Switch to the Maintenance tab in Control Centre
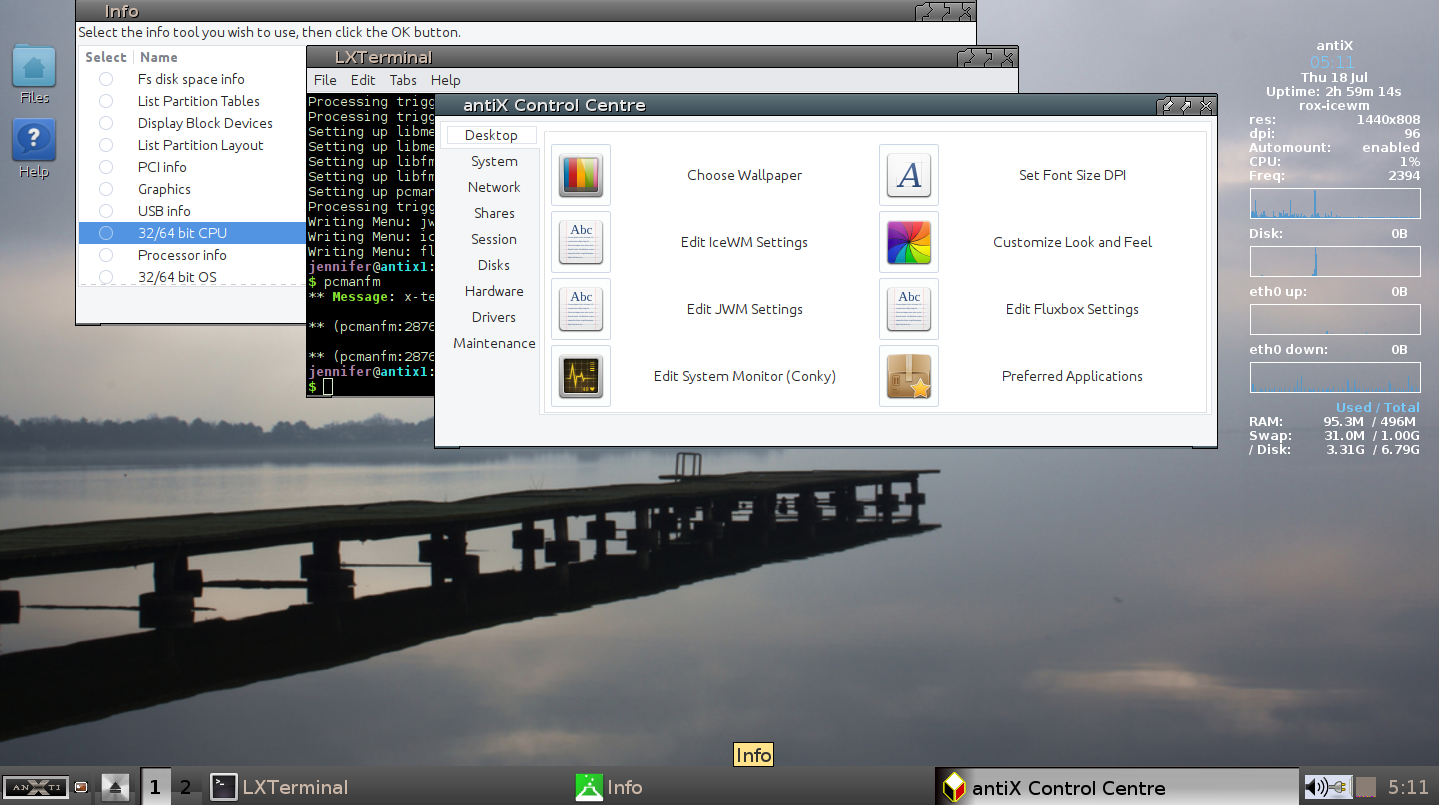Viewport: 1439px width, 805px height. click(x=494, y=343)
